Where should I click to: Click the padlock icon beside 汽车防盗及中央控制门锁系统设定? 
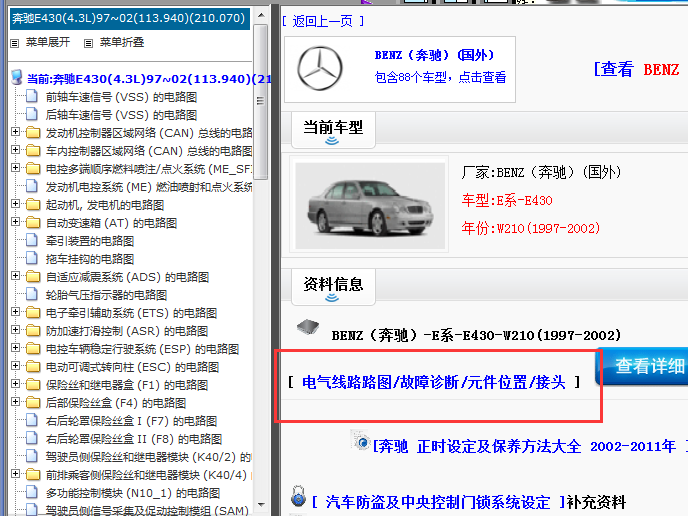click(298, 496)
